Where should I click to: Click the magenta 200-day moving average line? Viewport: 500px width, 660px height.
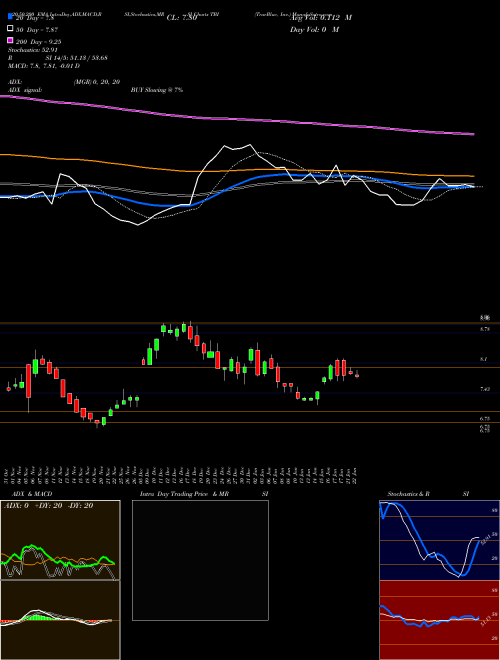pos(236,120)
